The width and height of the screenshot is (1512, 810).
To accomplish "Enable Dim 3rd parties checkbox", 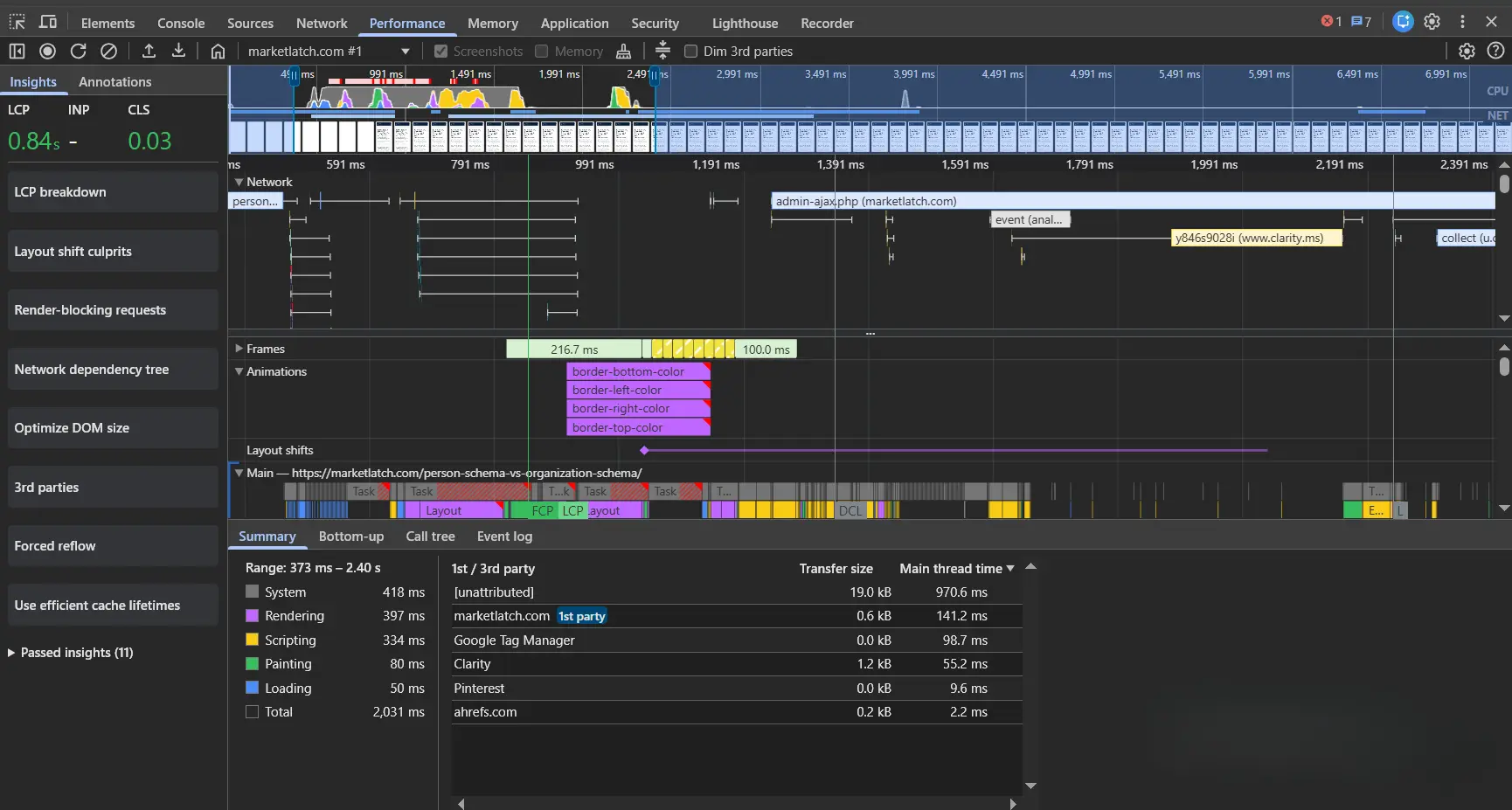I will (690, 52).
